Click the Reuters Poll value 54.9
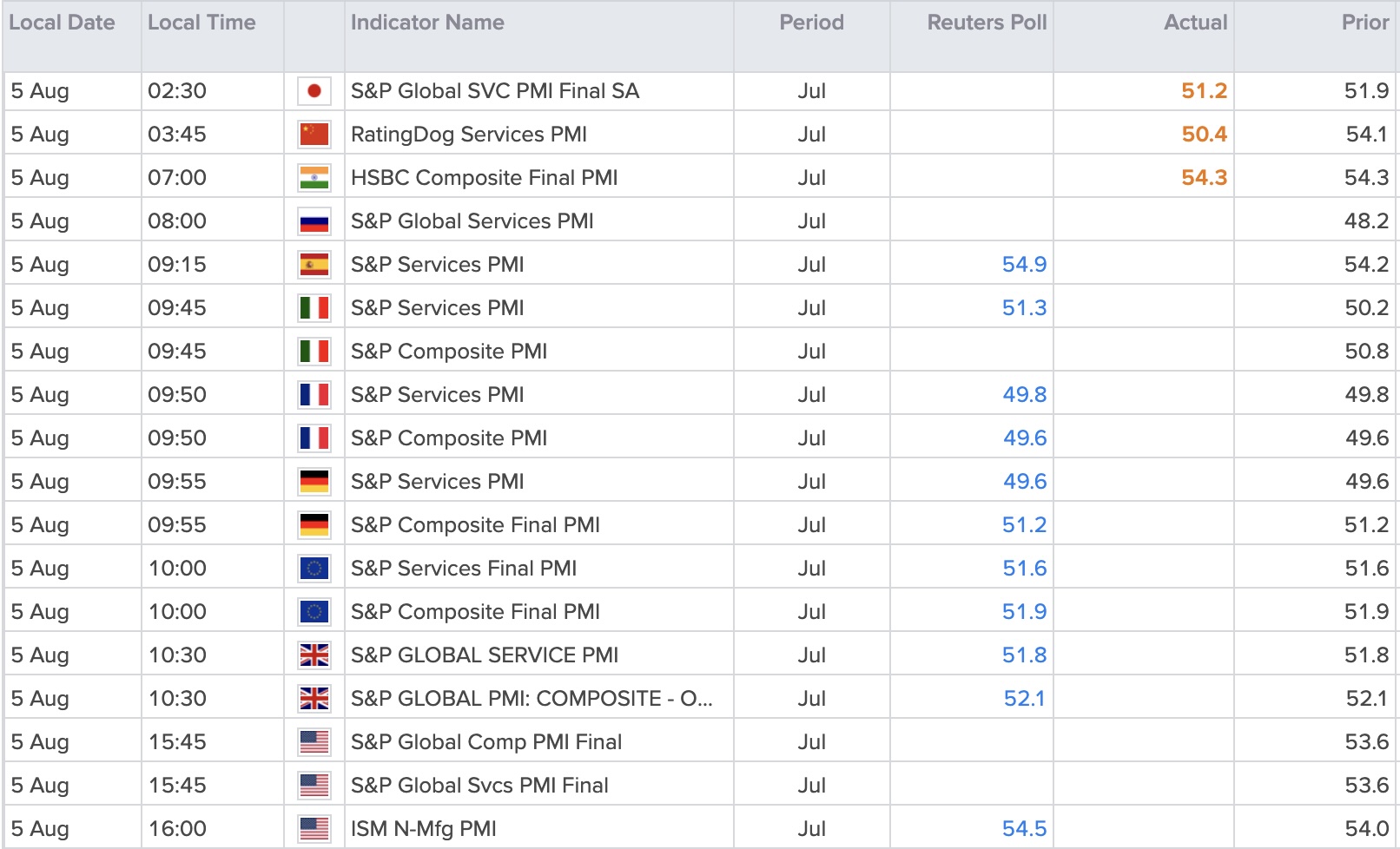Viewport: 1400px width, 849px height. coord(1024,265)
